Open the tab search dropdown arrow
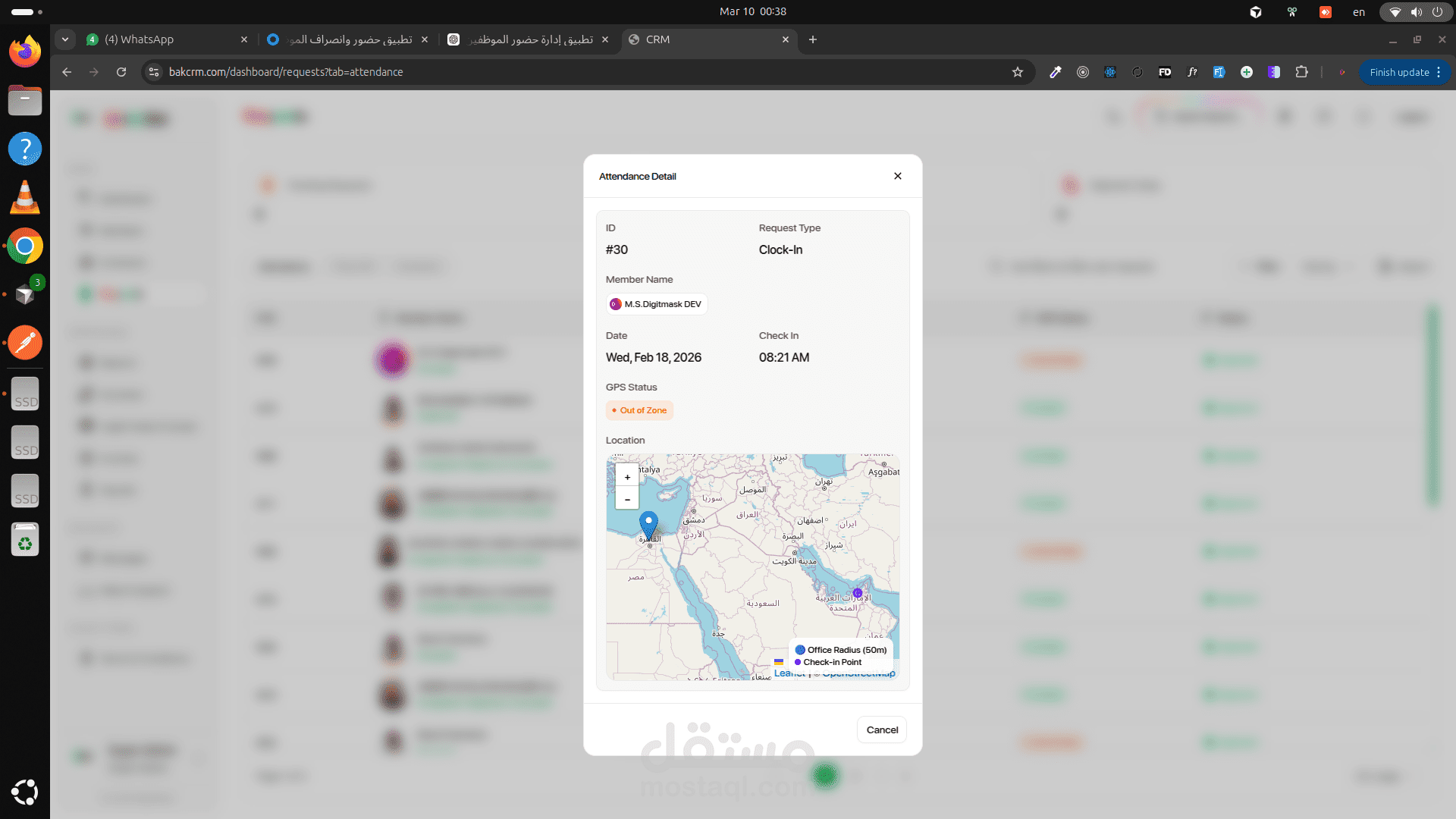This screenshot has height=819, width=1456. pyautogui.click(x=65, y=39)
